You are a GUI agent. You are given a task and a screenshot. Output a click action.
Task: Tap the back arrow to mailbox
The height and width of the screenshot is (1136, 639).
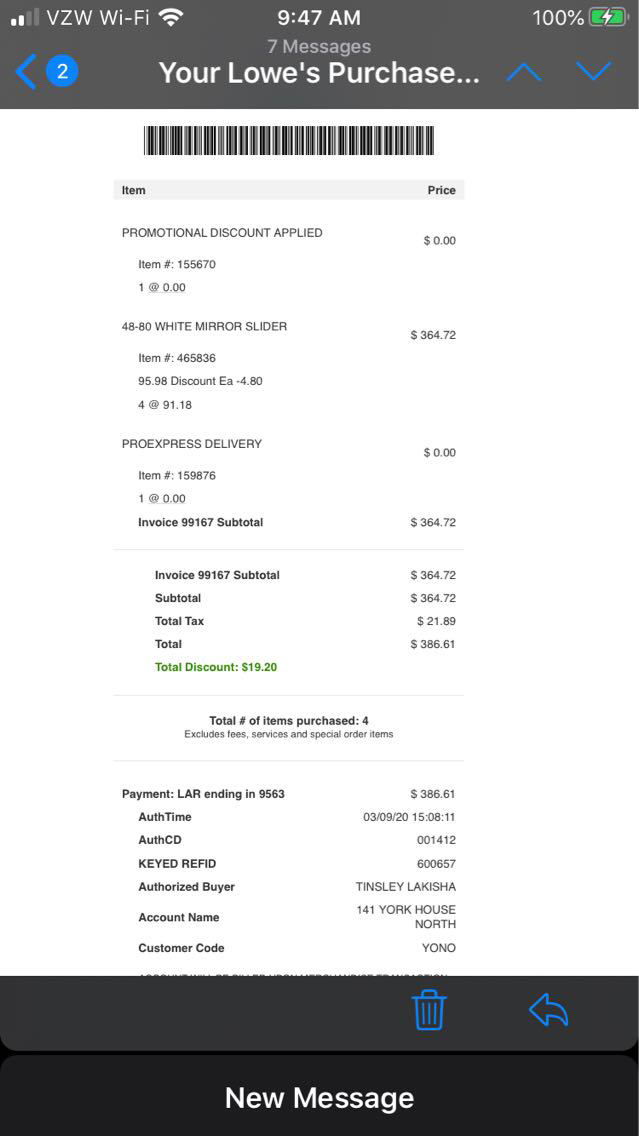click(x=26, y=72)
